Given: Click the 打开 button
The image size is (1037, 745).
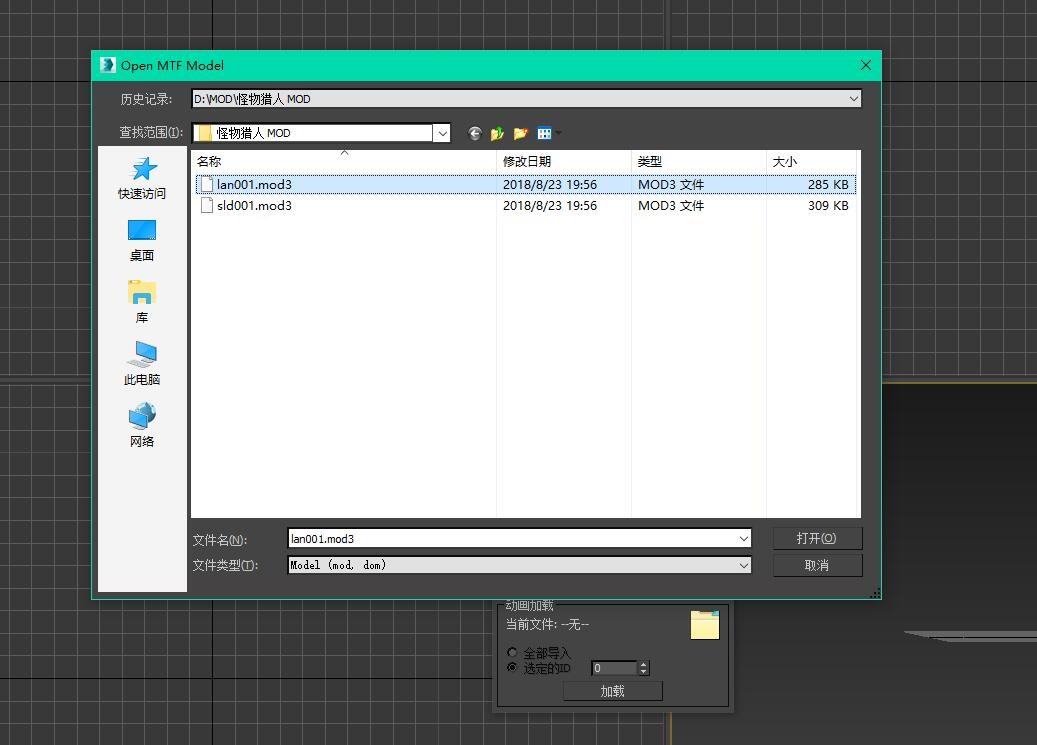Looking at the screenshot, I should click(x=816, y=538).
